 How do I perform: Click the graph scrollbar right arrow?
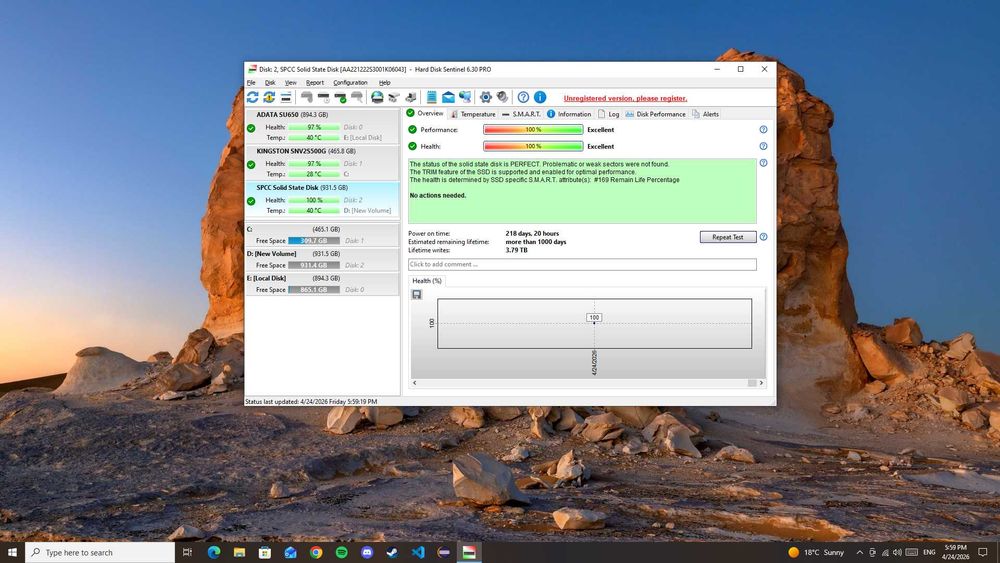761,383
